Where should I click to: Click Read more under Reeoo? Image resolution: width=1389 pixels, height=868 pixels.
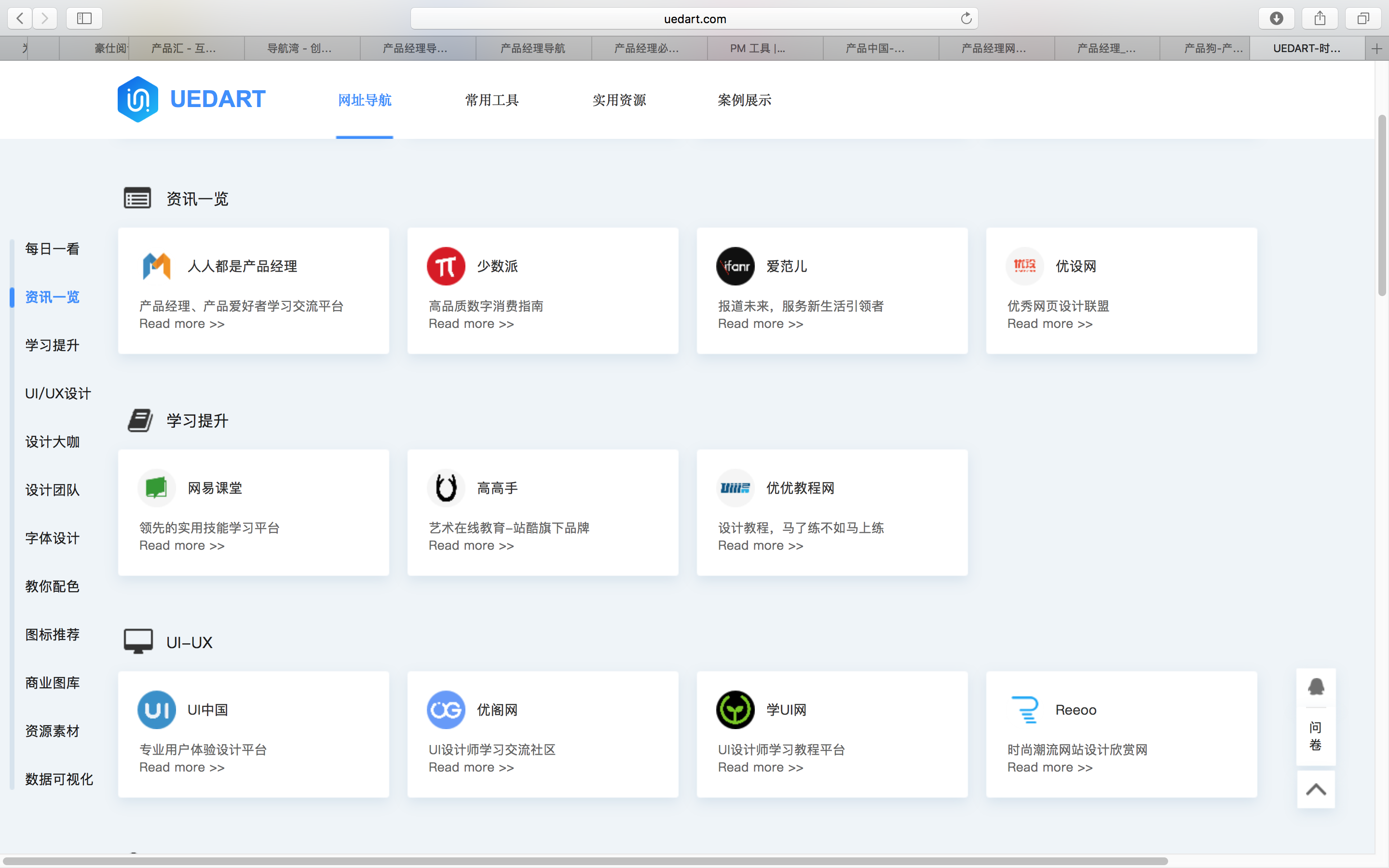click(1050, 767)
